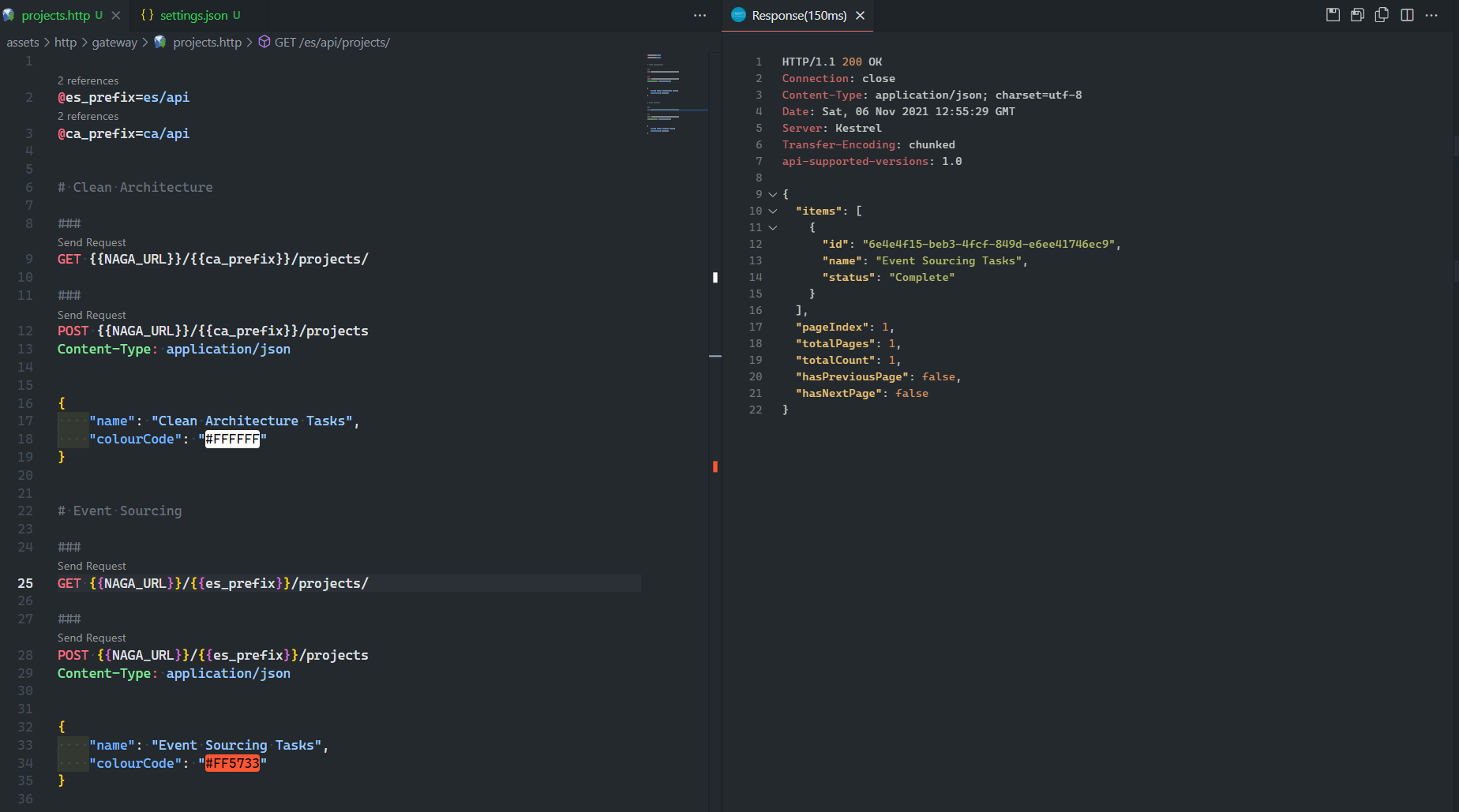Switch to the settings.json tab
Image resolution: width=1459 pixels, height=812 pixels.
[x=193, y=15]
